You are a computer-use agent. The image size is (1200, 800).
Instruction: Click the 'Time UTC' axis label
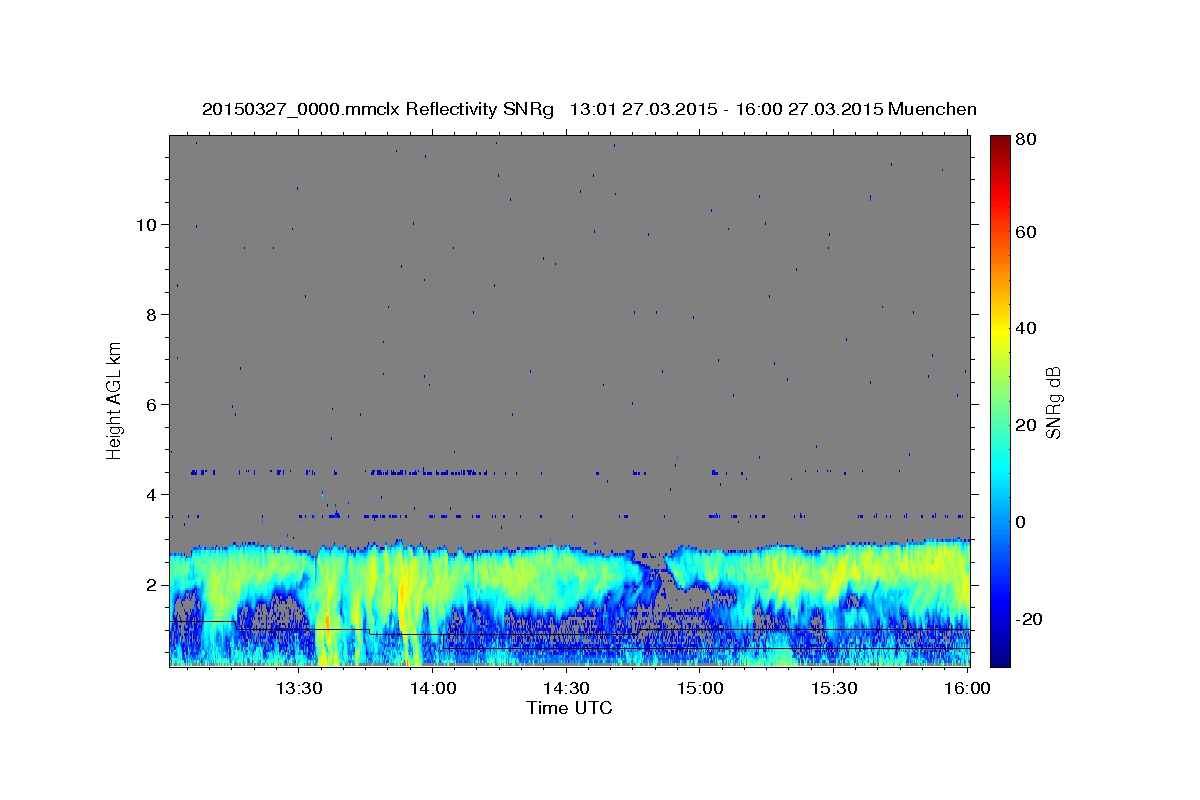click(569, 708)
